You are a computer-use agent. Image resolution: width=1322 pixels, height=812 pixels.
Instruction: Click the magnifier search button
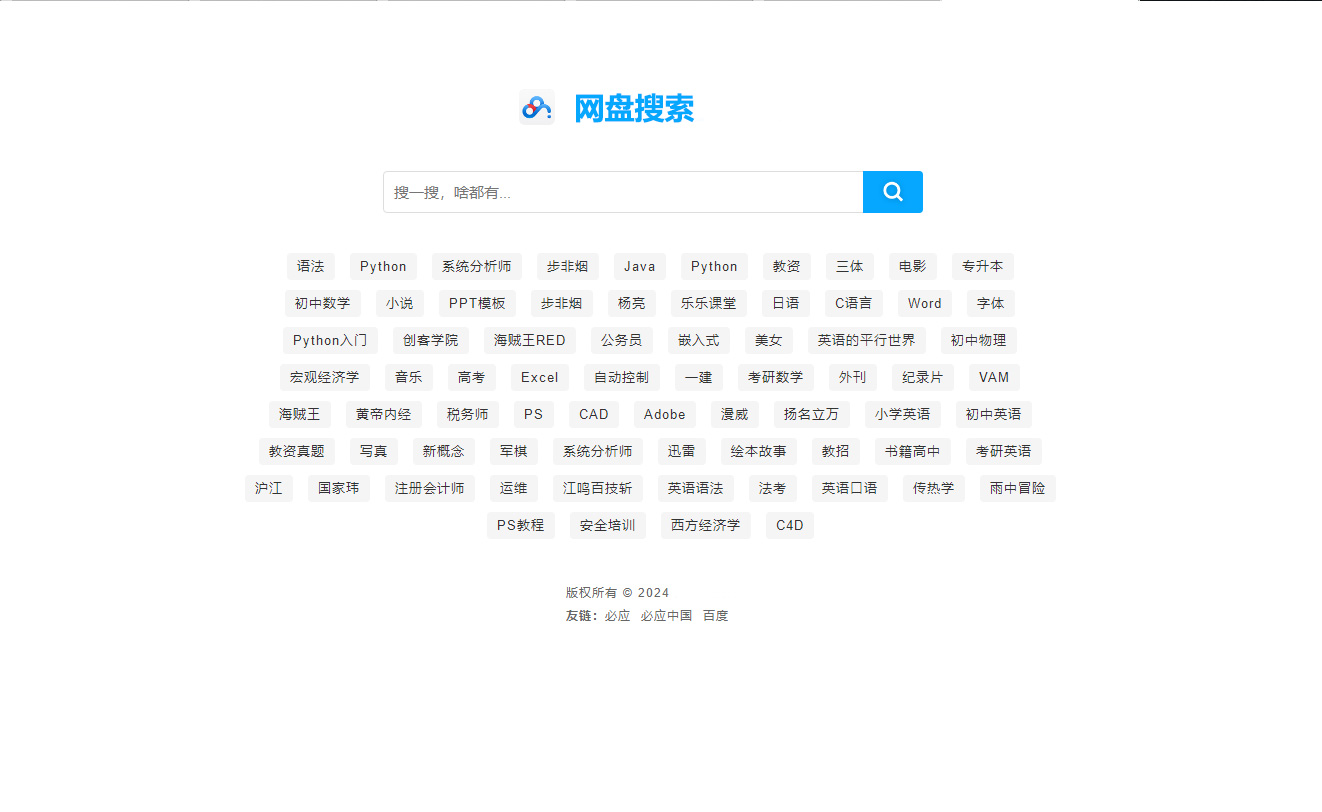[892, 192]
